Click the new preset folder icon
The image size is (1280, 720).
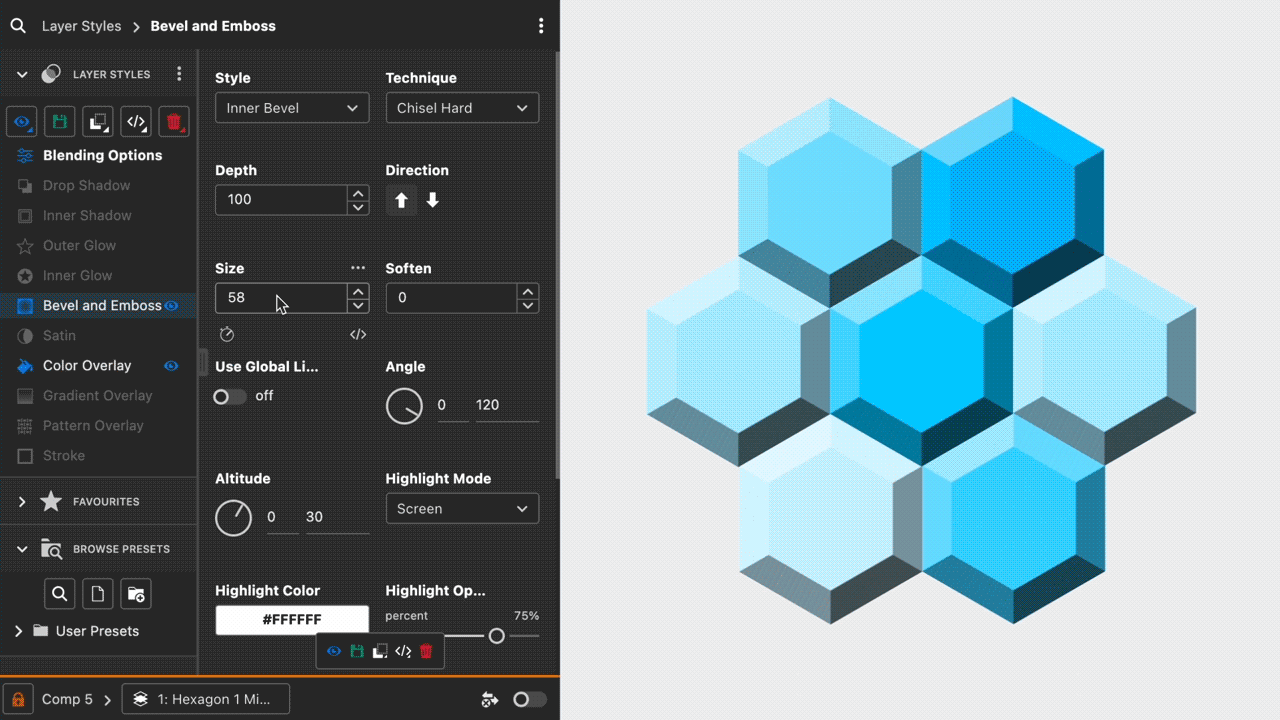click(x=135, y=593)
